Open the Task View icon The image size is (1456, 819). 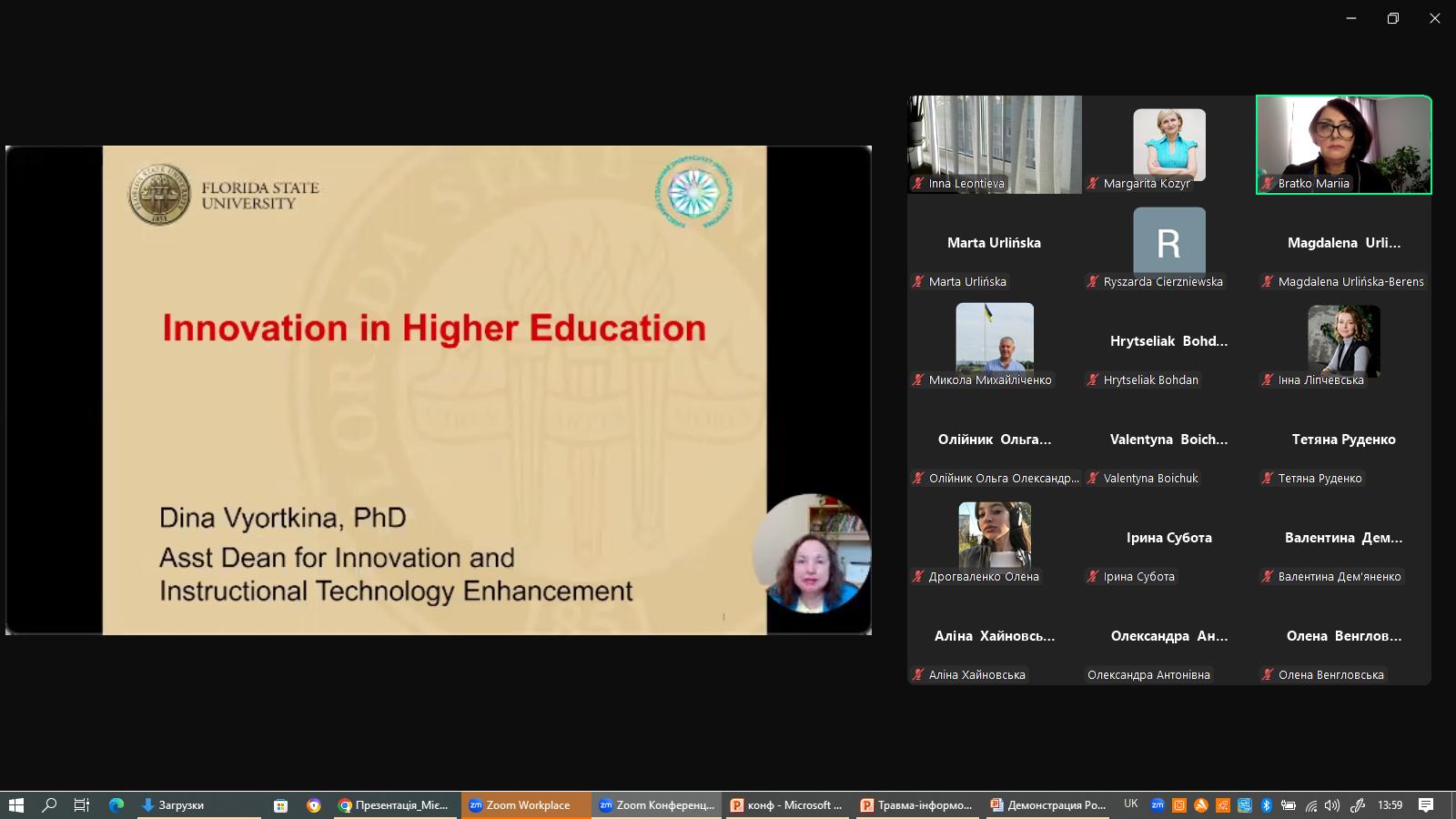click(x=82, y=805)
